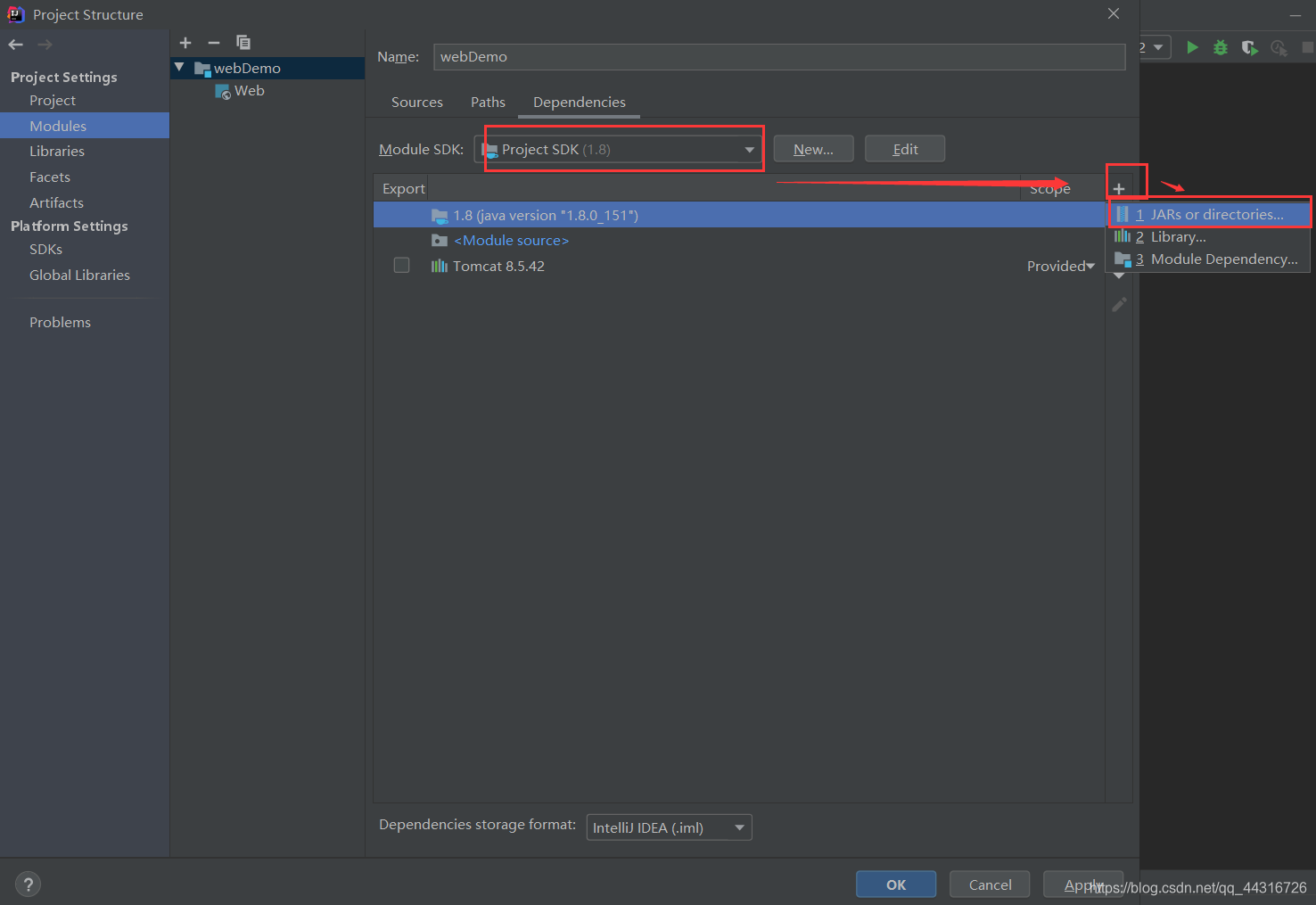Viewport: 1316px width, 905px height.
Task: Copy the selected module
Action: pyautogui.click(x=243, y=42)
